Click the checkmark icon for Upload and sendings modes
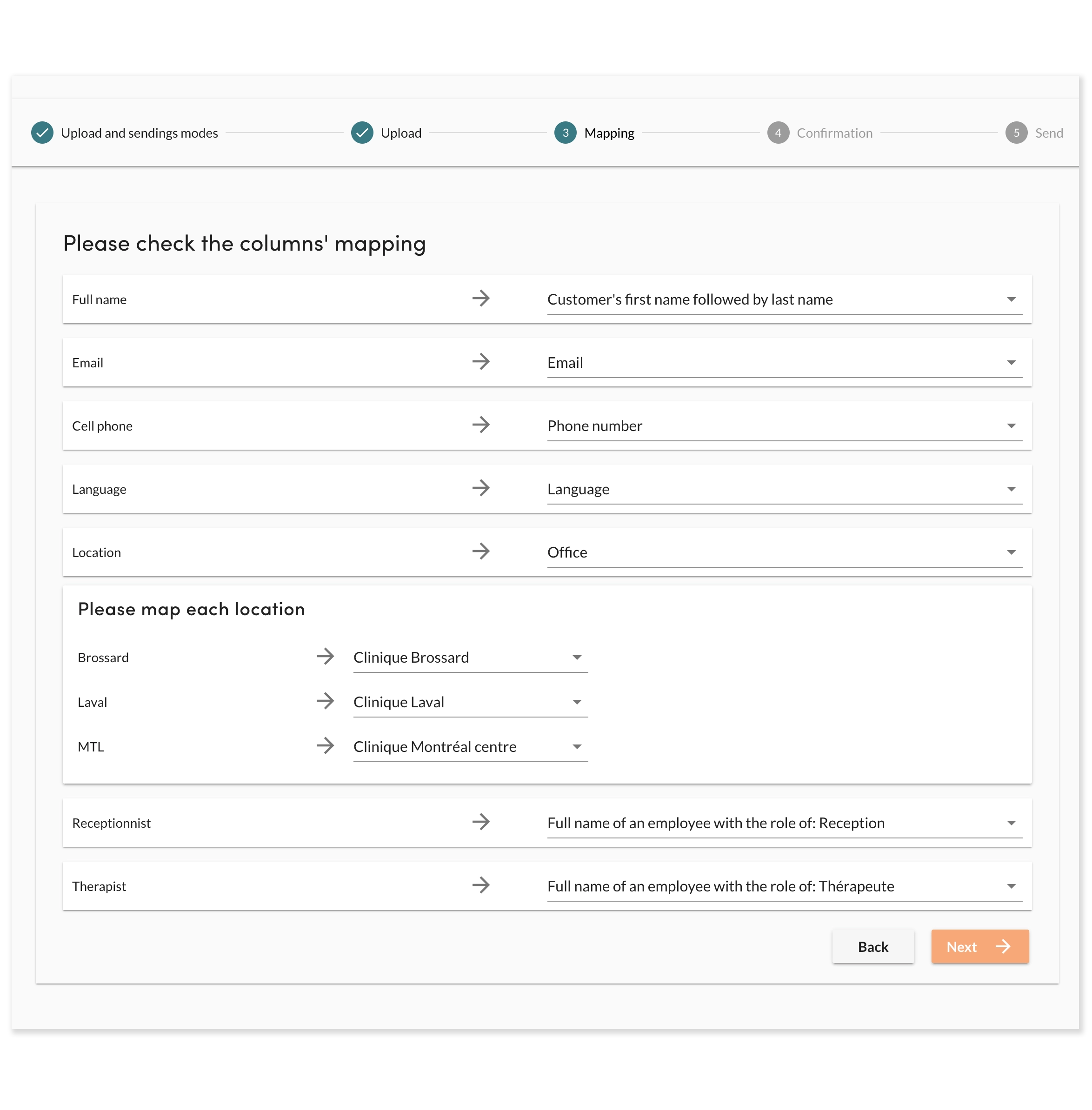The height and width of the screenshot is (1110, 1092). (42, 133)
